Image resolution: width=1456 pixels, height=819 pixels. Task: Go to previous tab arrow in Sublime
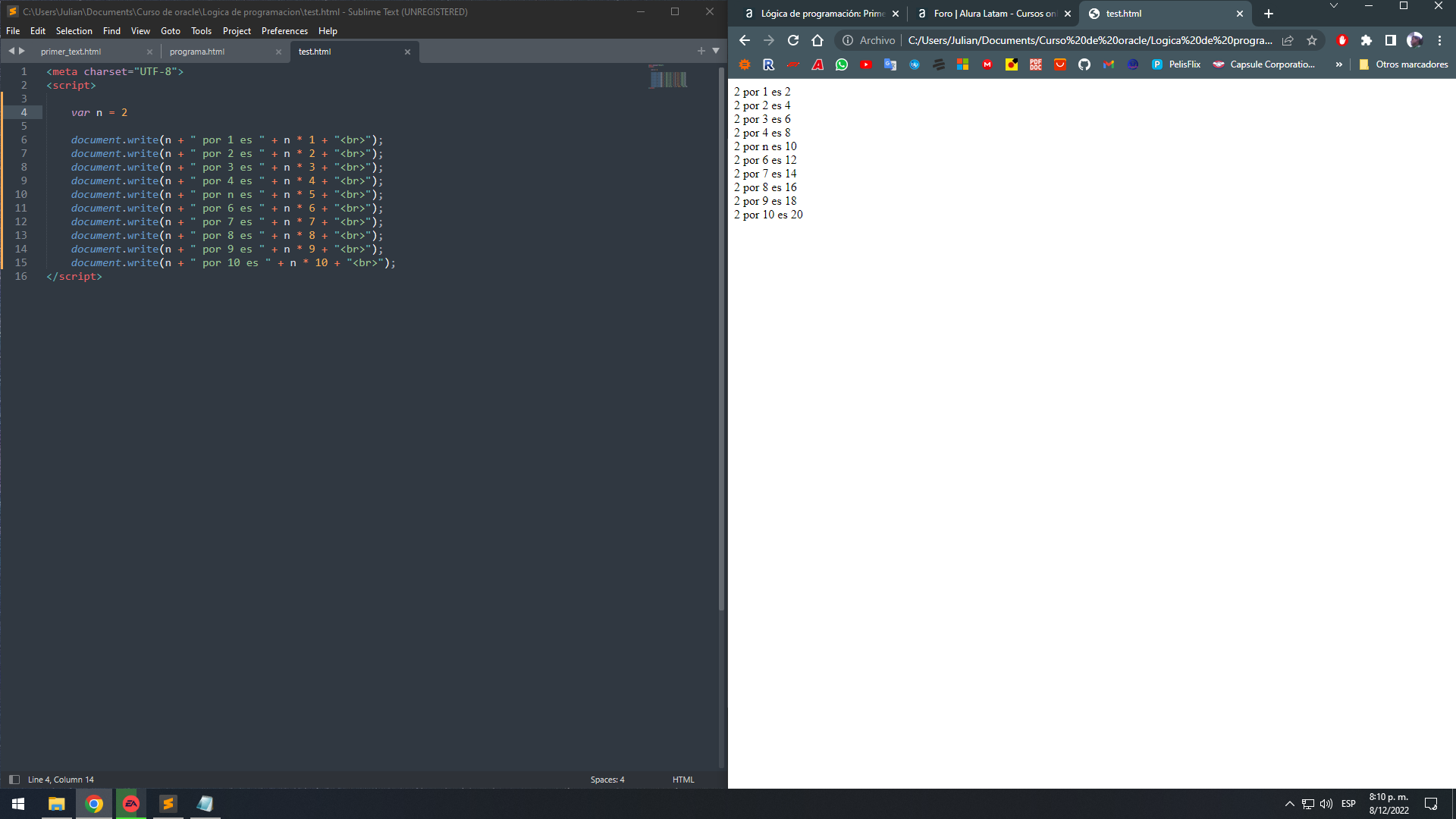tap(11, 51)
